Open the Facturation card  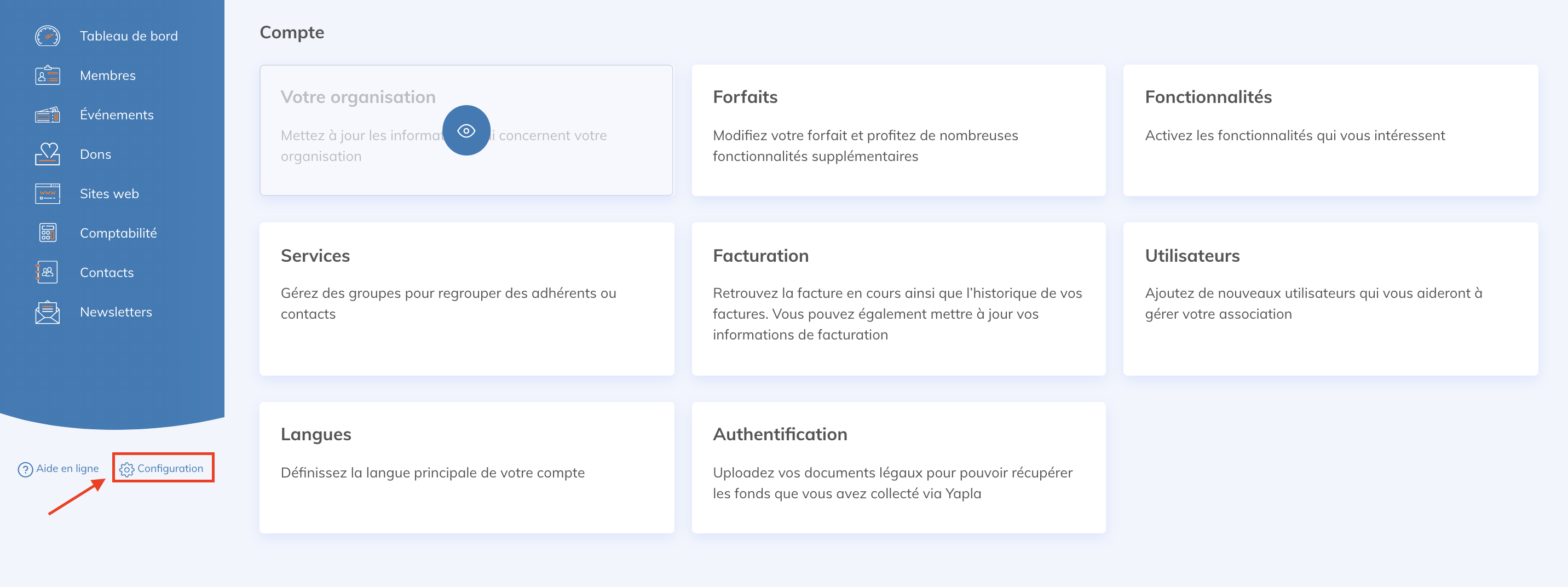click(898, 298)
